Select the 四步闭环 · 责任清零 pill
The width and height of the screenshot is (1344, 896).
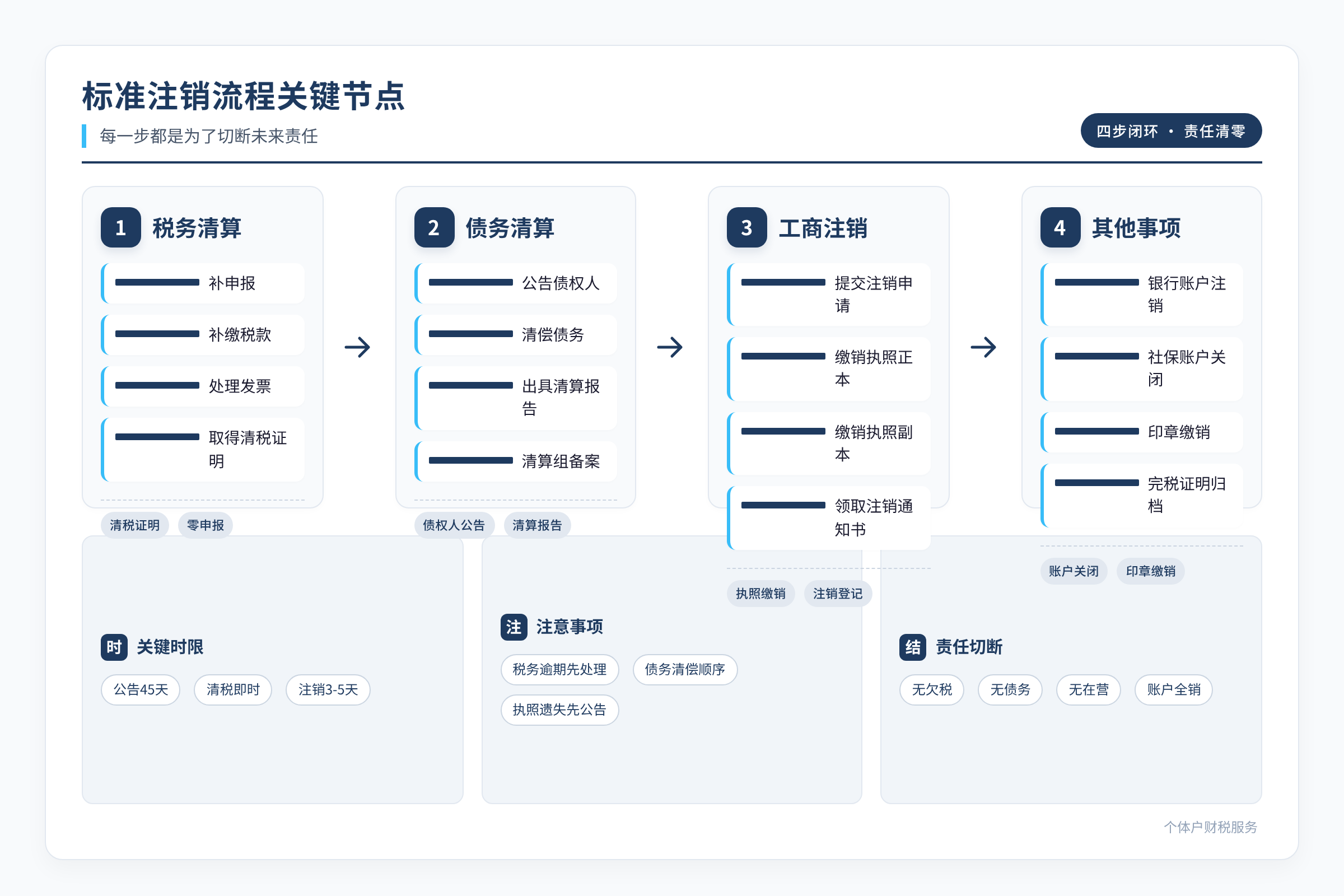(x=1171, y=131)
